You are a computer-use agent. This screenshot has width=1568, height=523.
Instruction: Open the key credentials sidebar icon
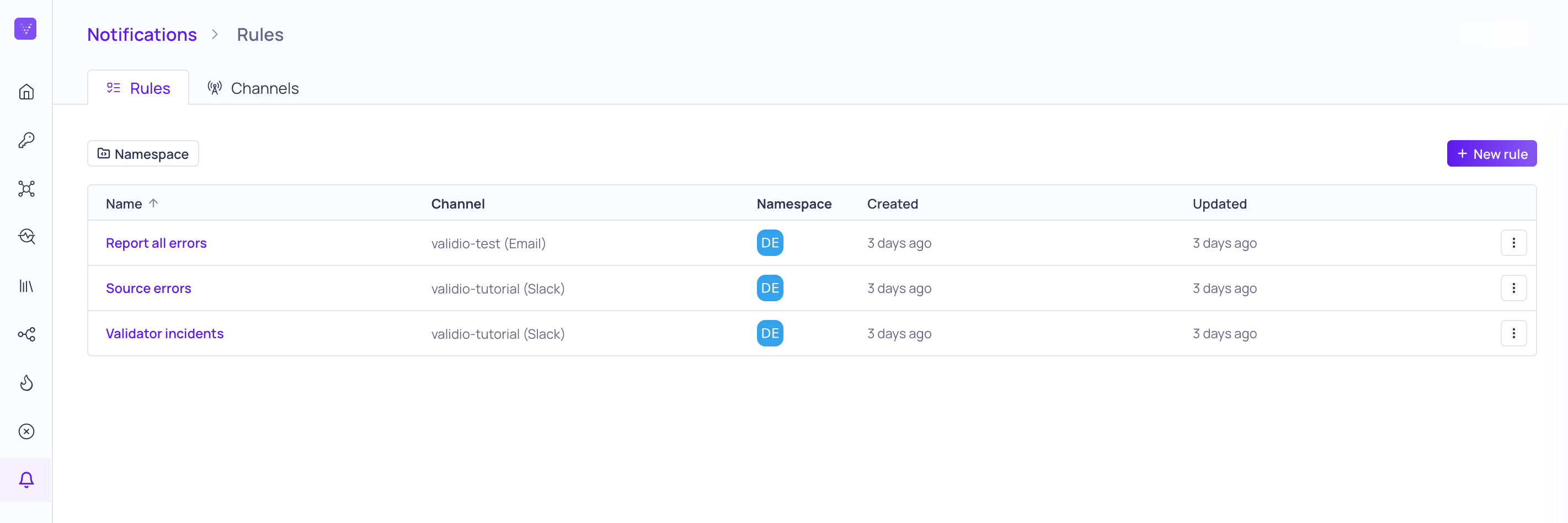[26, 140]
